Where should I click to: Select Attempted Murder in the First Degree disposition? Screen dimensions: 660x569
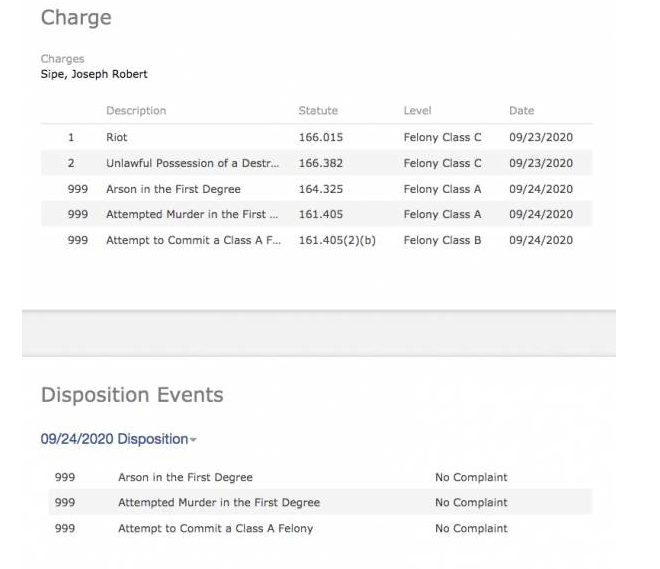[320, 503]
